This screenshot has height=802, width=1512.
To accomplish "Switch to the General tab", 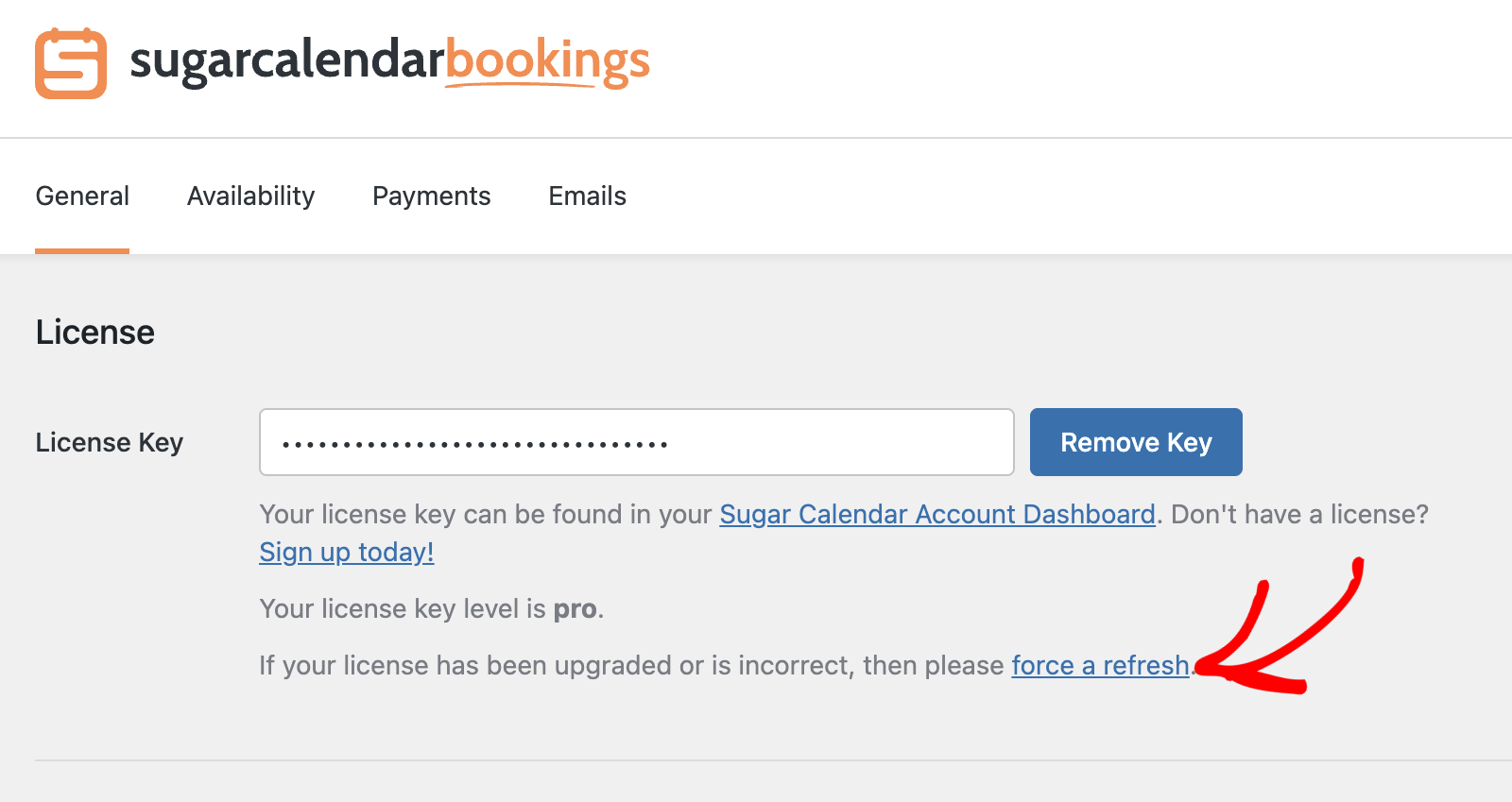I will (x=82, y=196).
